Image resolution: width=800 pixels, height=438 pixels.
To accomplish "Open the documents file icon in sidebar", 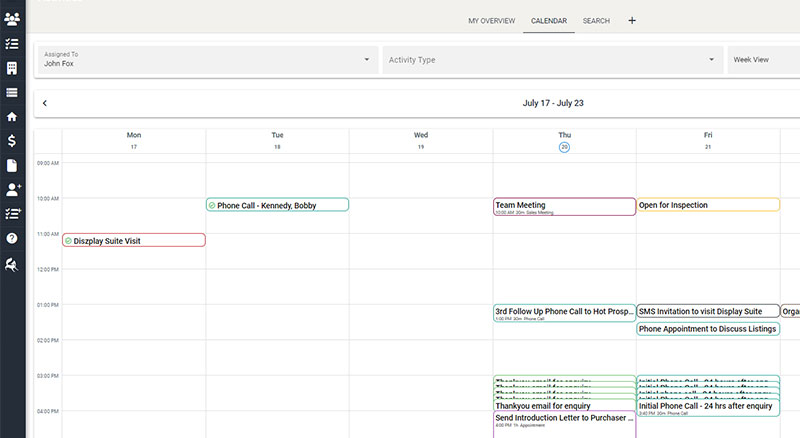I will tap(12, 165).
